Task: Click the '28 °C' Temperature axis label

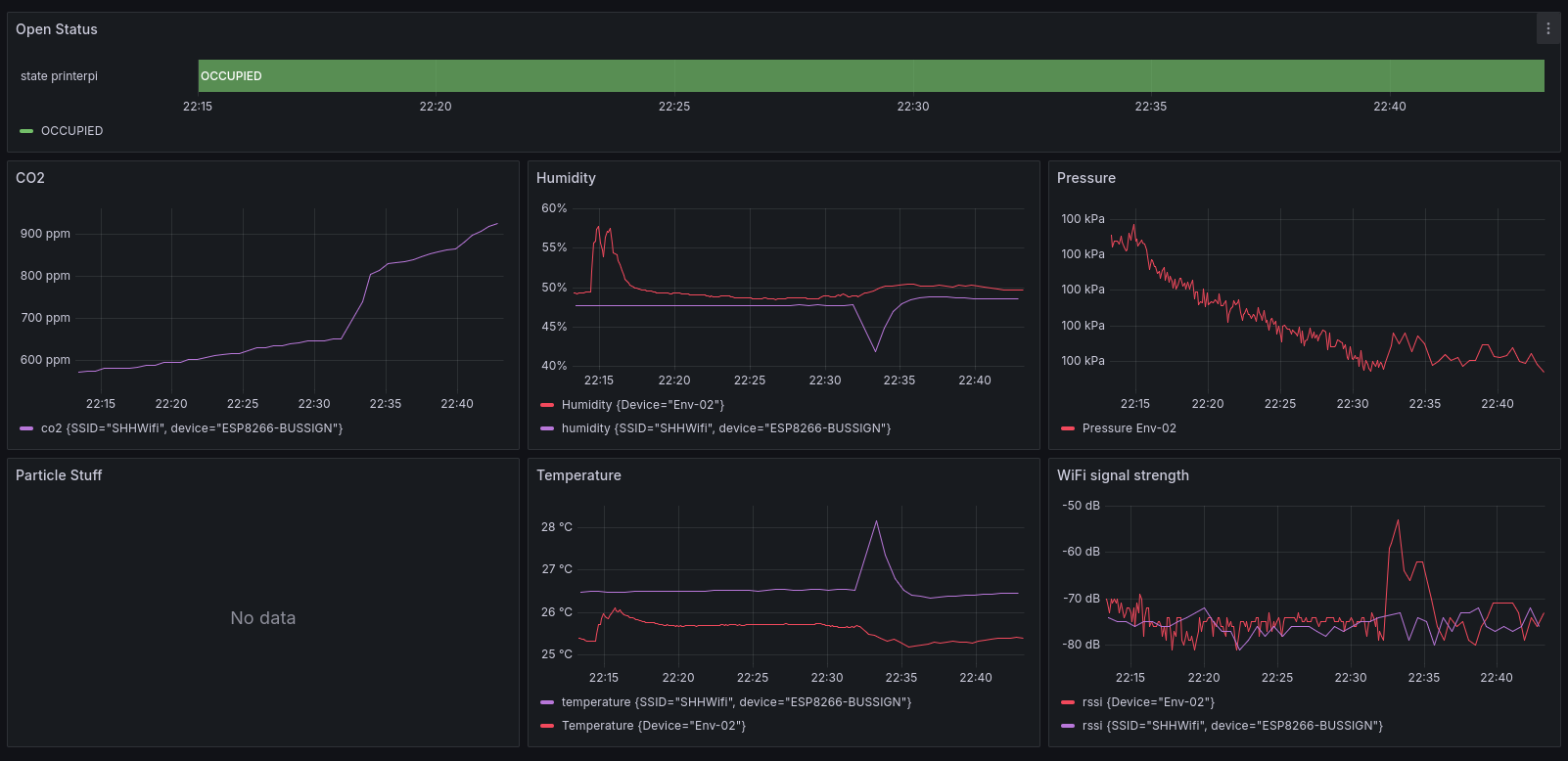Action: click(x=557, y=527)
